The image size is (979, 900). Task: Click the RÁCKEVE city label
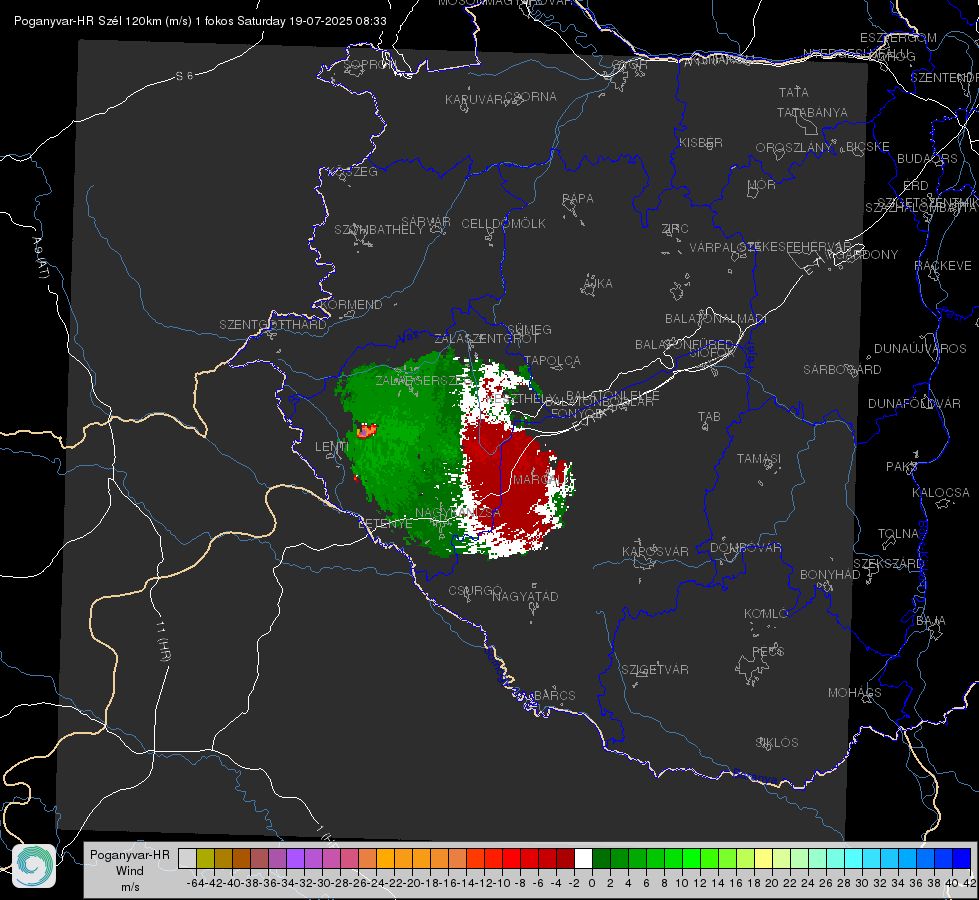(943, 266)
